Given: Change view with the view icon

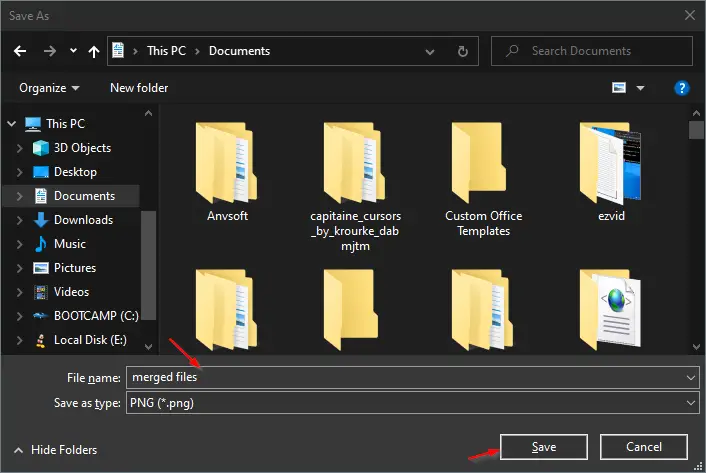Looking at the screenshot, I should tap(619, 87).
